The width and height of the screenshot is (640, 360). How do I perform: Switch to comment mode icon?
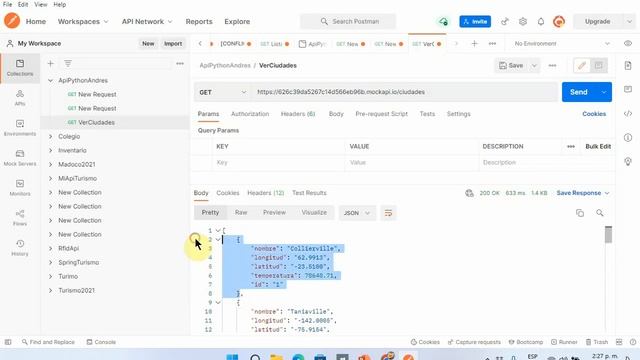598,65
